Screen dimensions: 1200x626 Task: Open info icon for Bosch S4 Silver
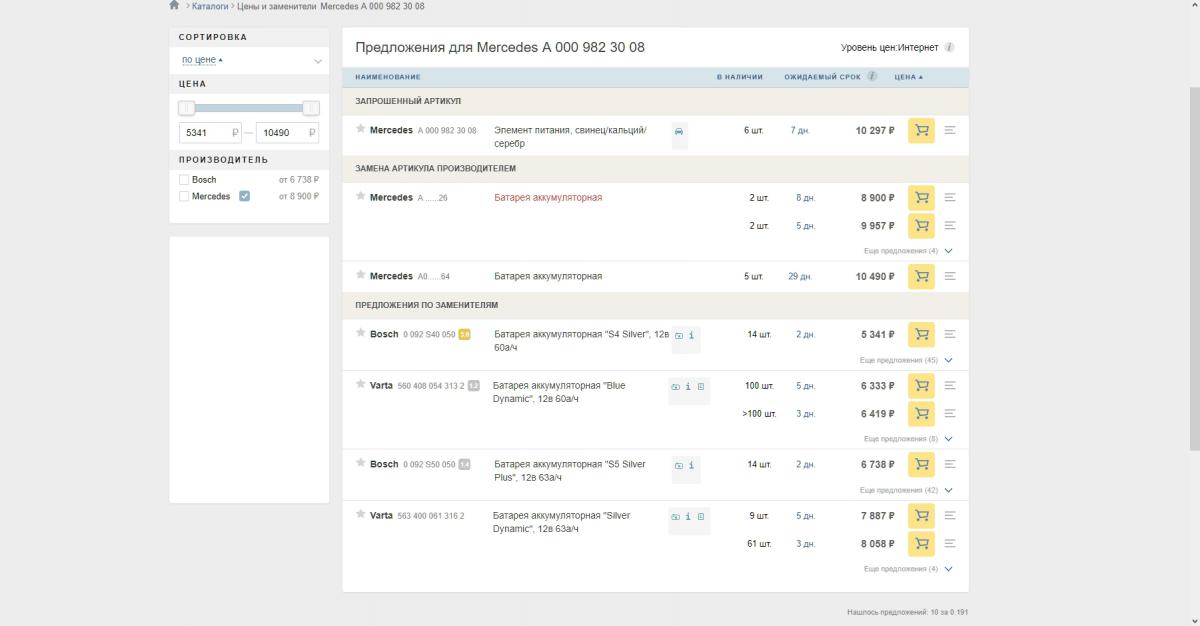click(691, 335)
